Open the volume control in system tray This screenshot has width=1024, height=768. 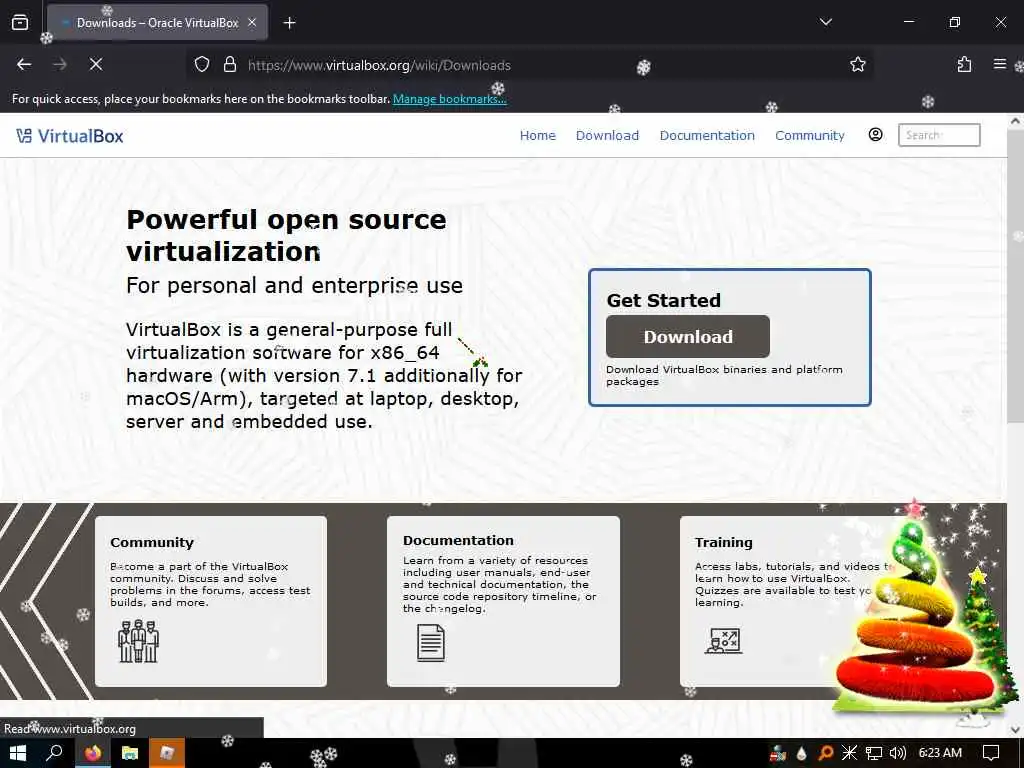click(x=897, y=754)
